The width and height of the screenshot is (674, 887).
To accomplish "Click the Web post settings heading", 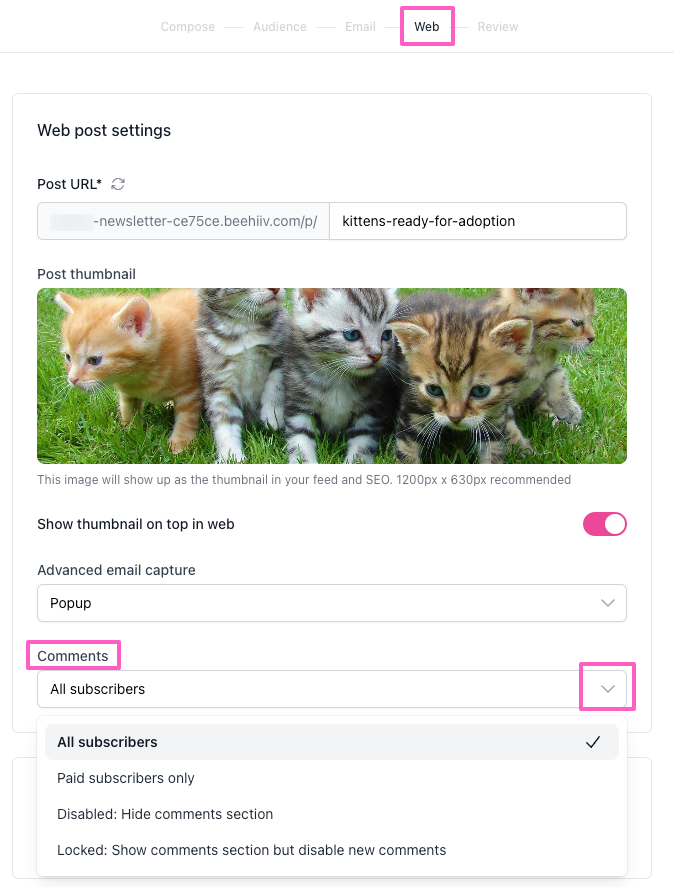I will pos(104,130).
